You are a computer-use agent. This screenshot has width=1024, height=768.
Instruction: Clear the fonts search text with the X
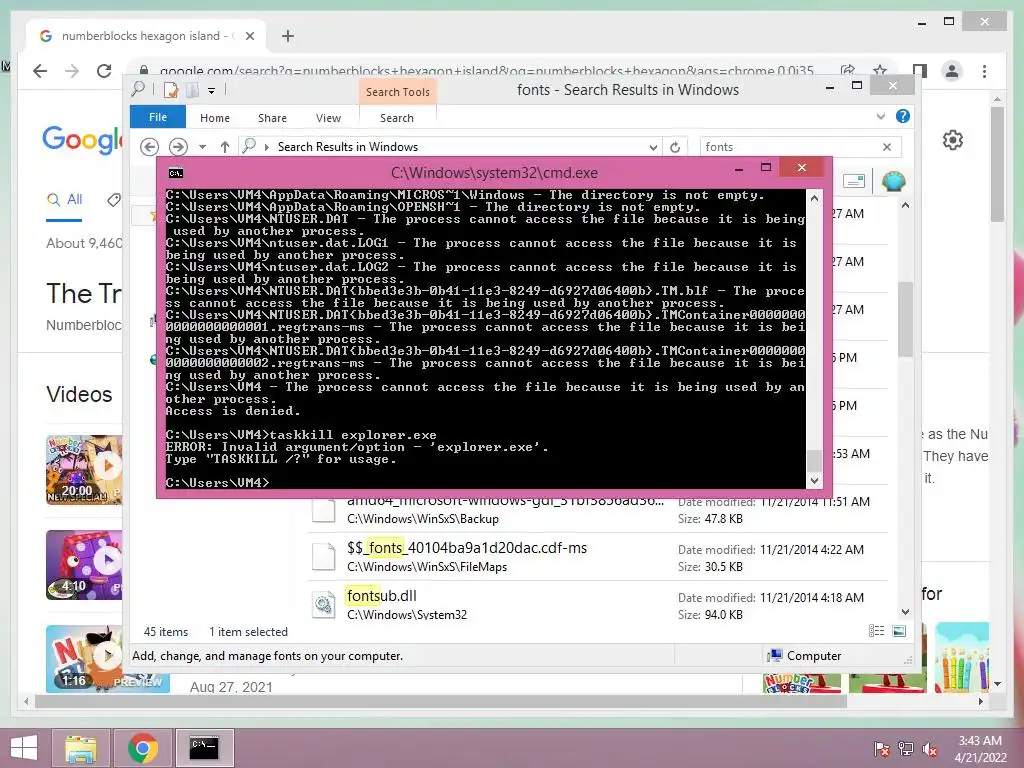click(887, 147)
